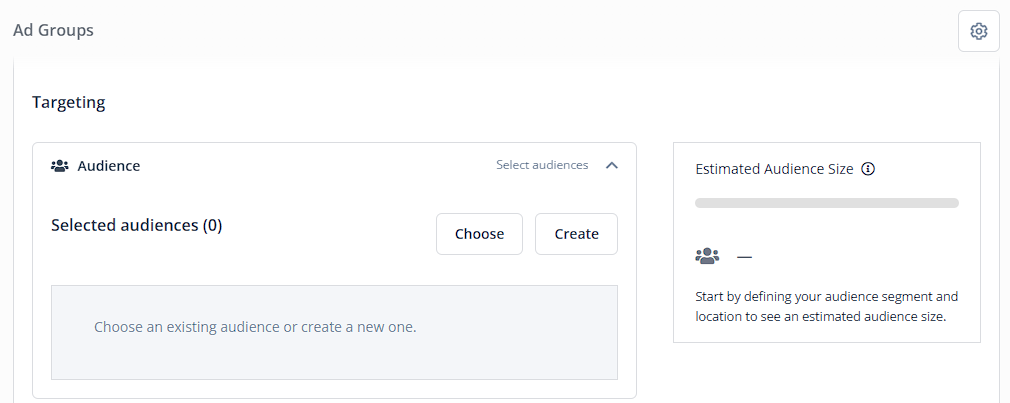Viewport: 1010px width, 403px height.
Task: Click the Choose button
Action: coord(479,234)
